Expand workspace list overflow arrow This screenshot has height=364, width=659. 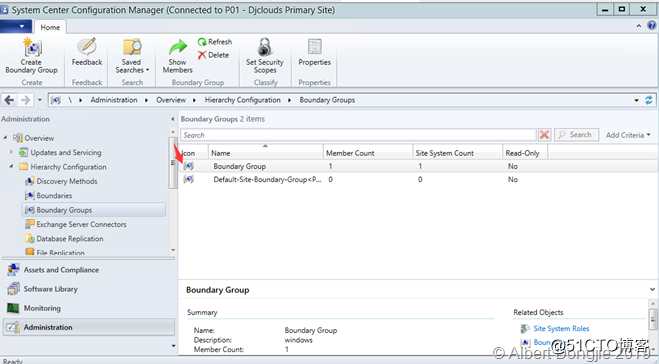point(173,346)
